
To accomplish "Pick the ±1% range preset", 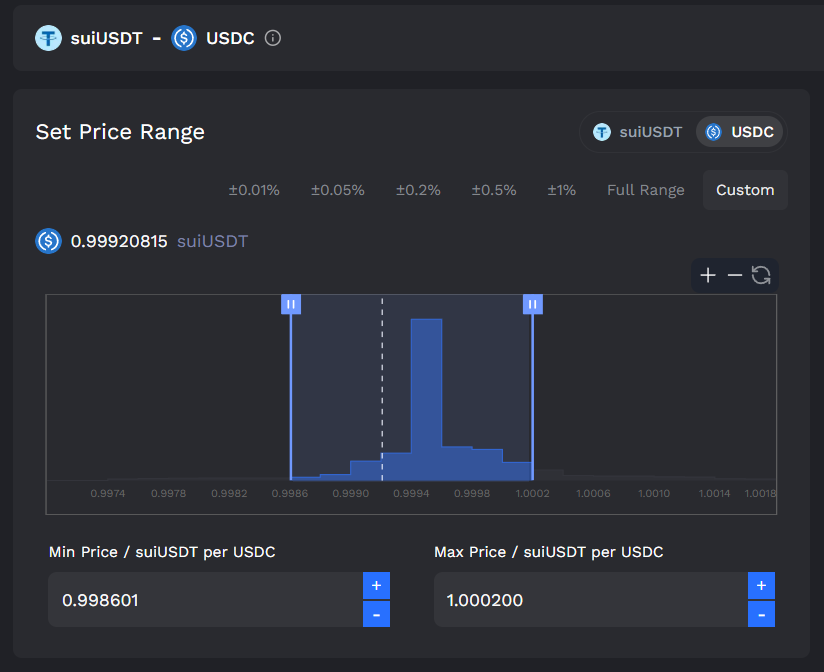I will click(x=561, y=190).
